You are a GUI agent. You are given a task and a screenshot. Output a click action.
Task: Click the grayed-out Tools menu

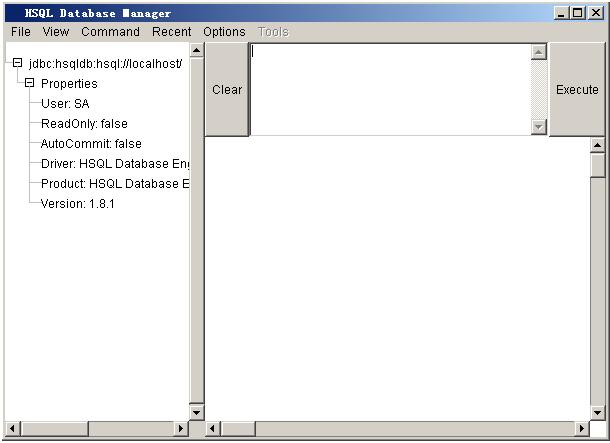273,32
